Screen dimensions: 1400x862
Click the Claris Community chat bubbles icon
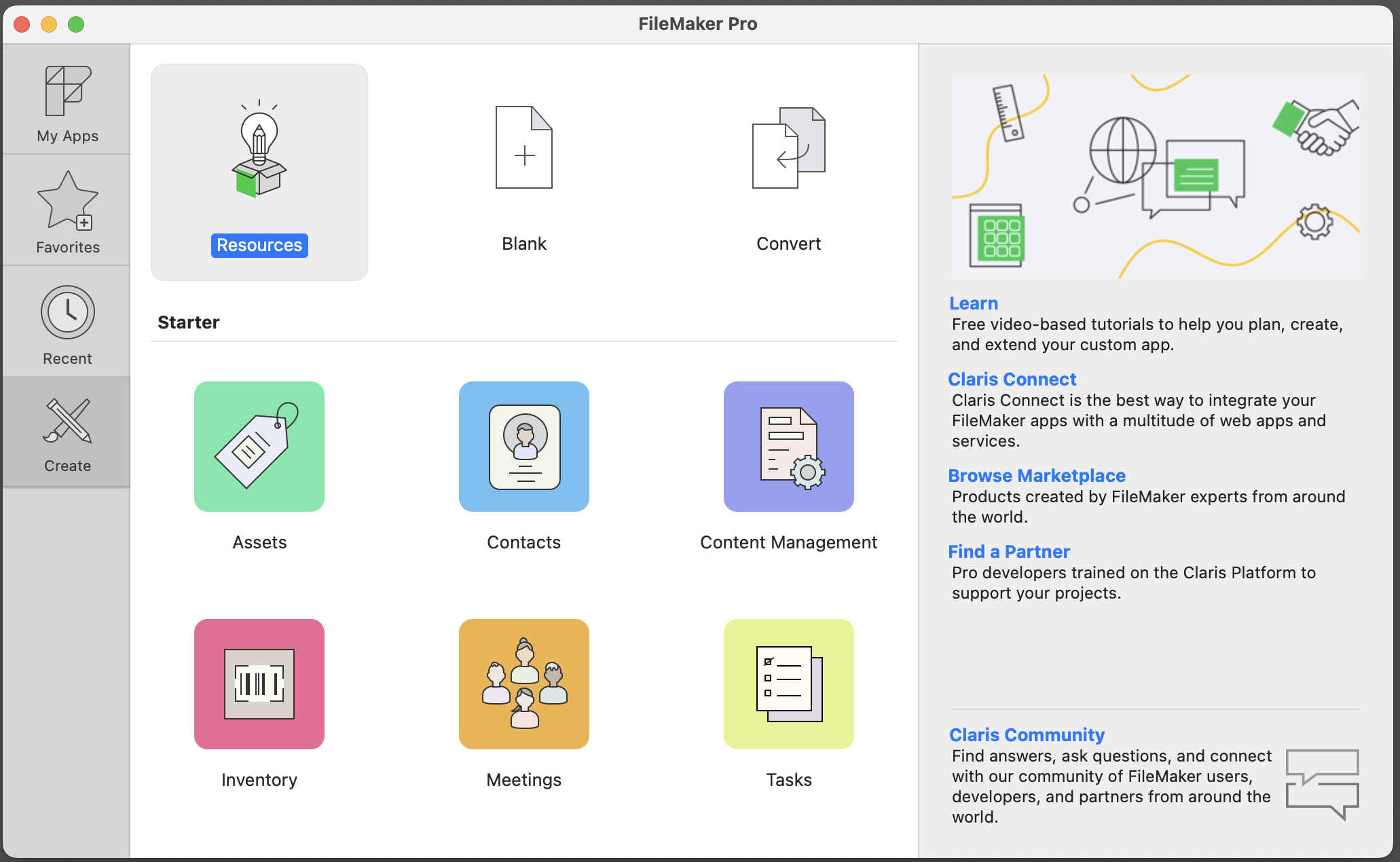click(1323, 785)
